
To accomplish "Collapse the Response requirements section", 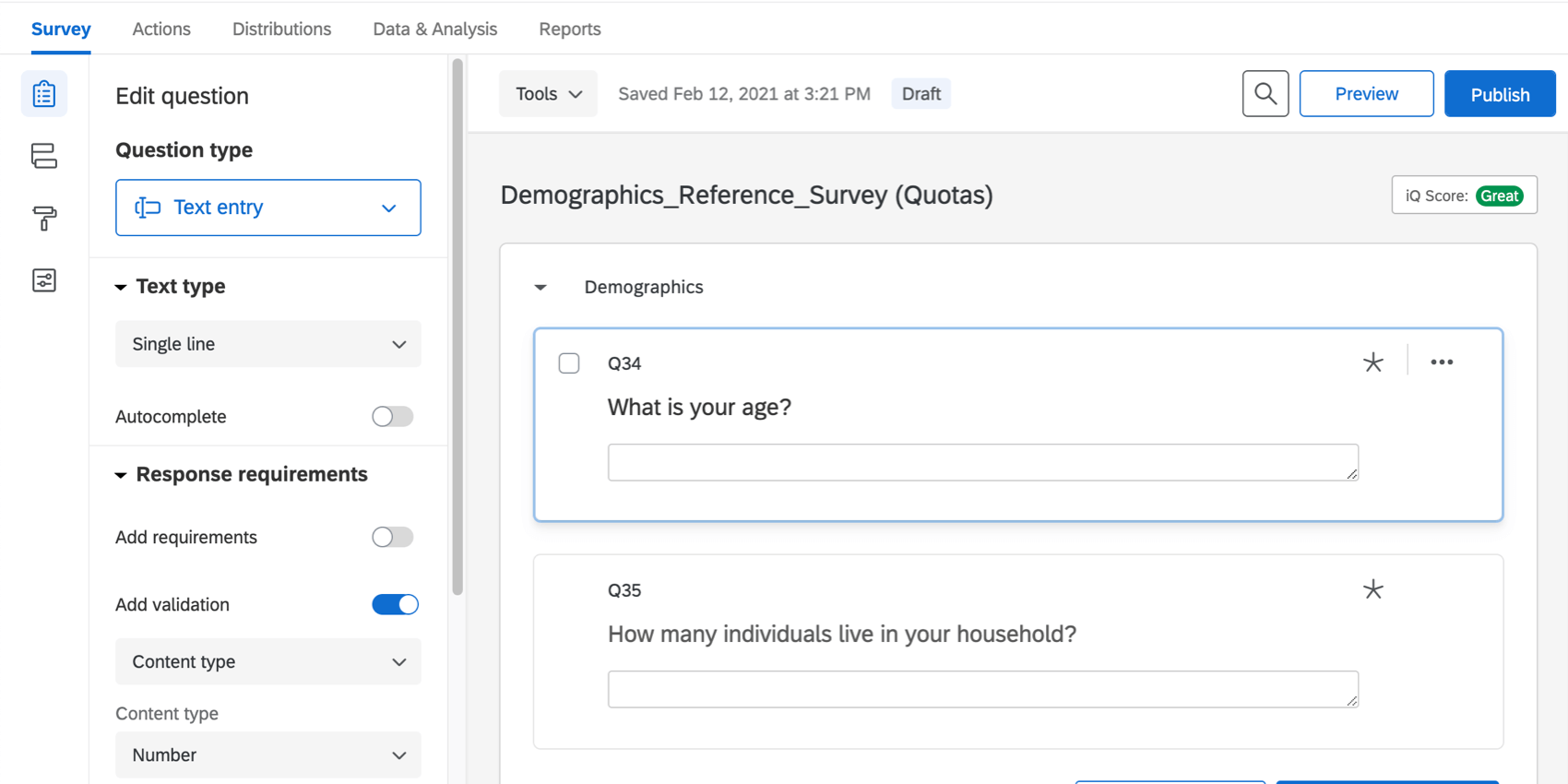I will [x=121, y=475].
